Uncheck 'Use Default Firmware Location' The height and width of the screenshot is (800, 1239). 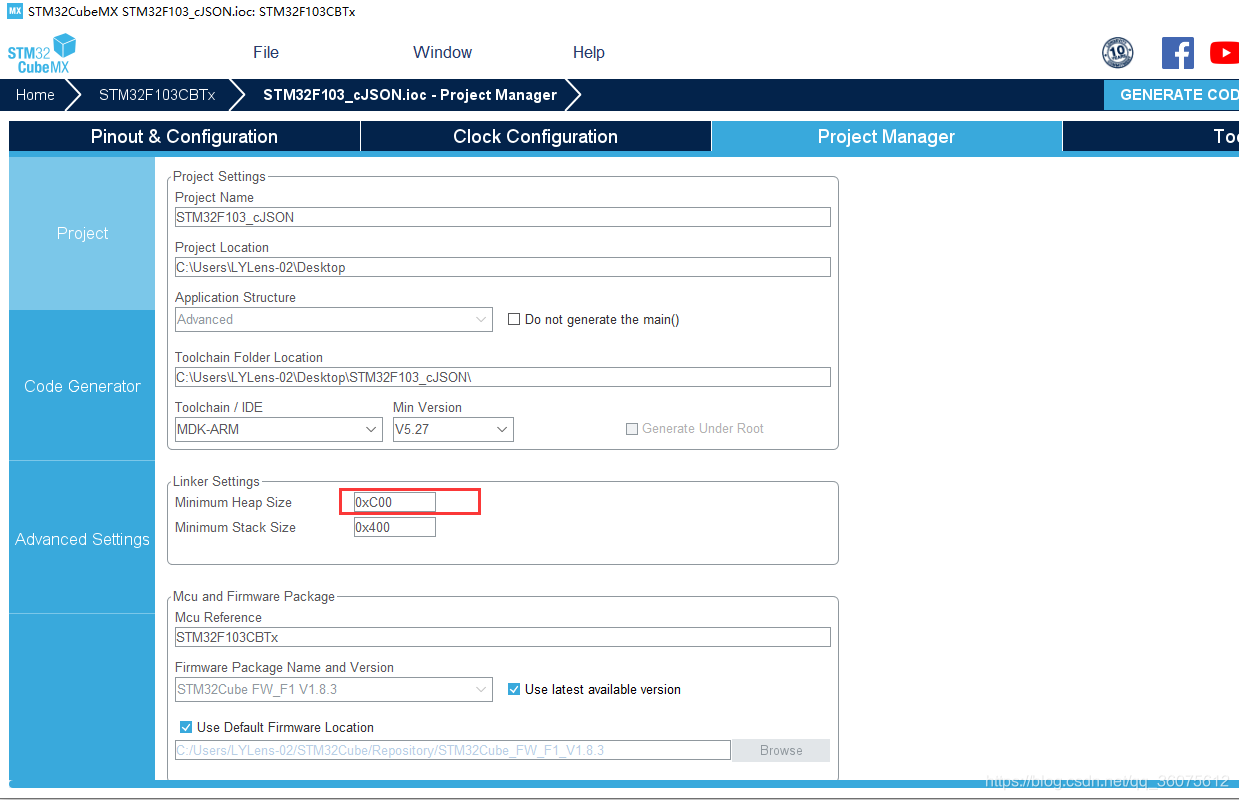click(186, 727)
